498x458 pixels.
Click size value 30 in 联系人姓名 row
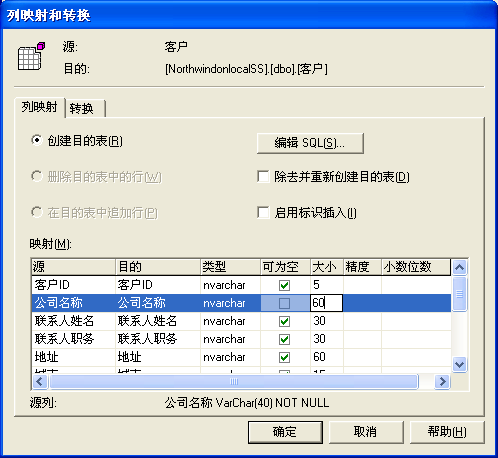coord(327,321)
